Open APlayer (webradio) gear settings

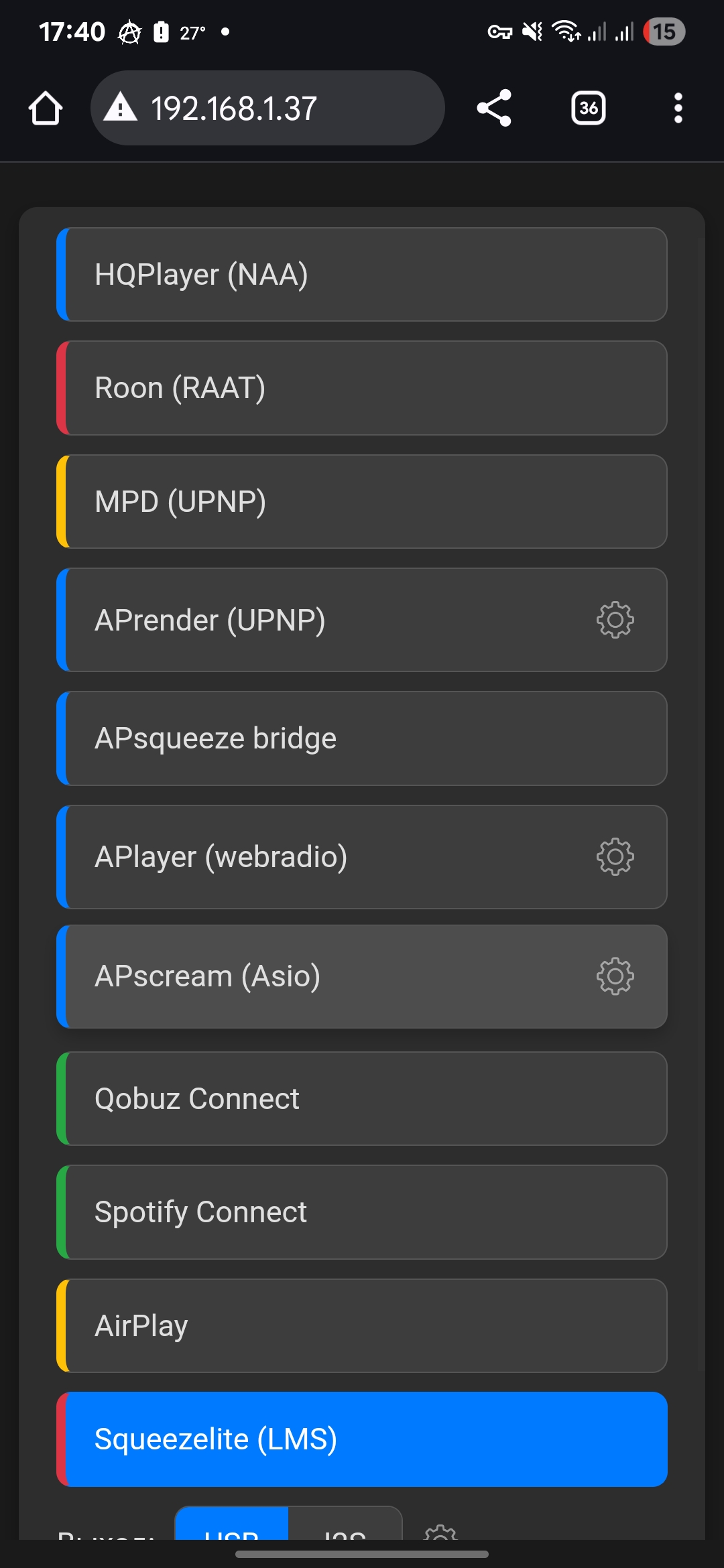pyautogui.click(x=615, y=856)
